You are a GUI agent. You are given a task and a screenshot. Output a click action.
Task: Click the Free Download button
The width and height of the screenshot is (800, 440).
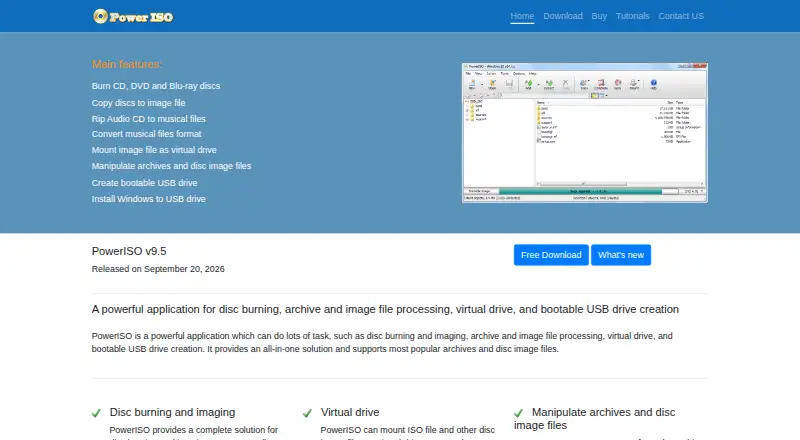pyautogui.click(x=551, y=255)
